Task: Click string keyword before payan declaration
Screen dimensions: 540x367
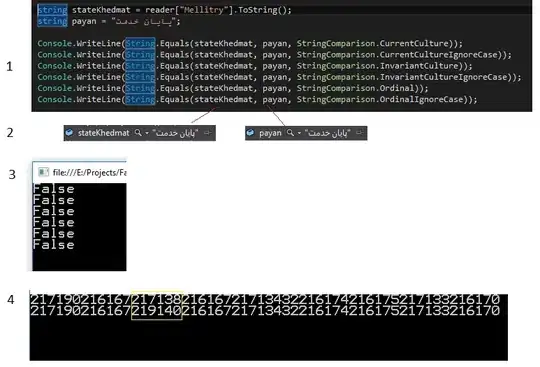Action: point(52,21)
